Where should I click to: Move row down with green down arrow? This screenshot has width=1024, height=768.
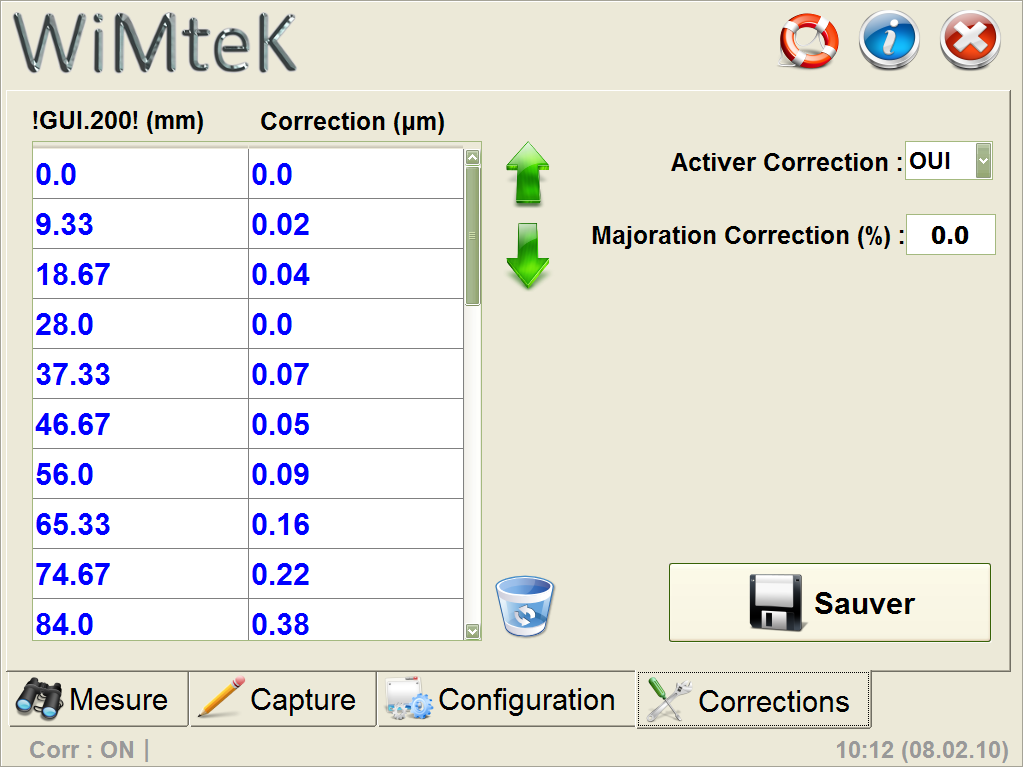528,255
